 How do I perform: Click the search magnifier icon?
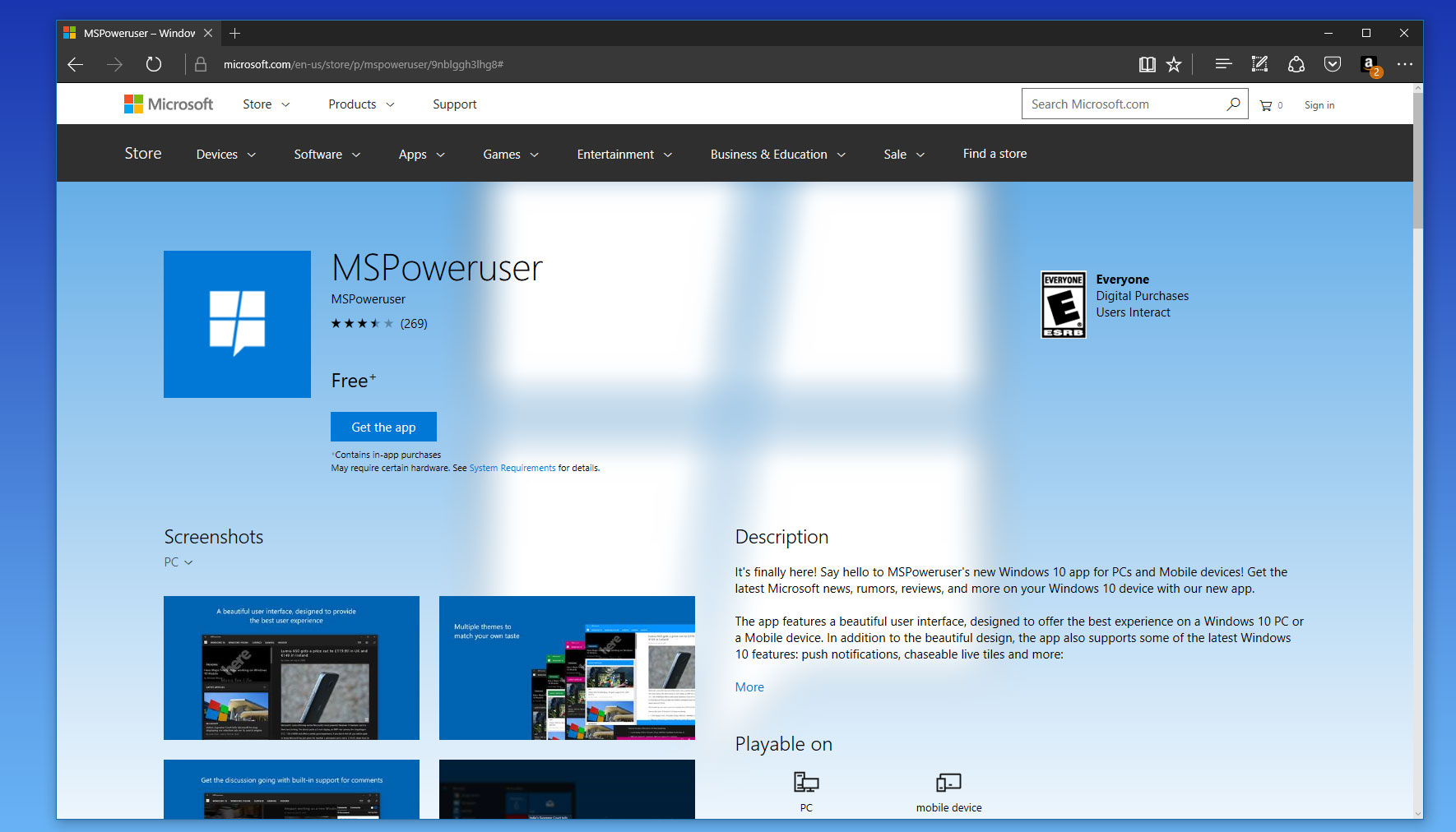[1233, 104]
